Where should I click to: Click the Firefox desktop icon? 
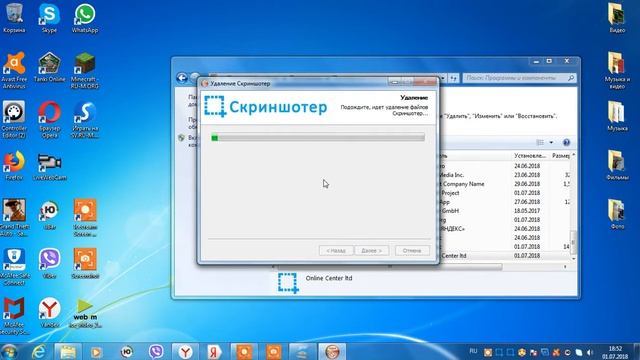pyautogui.click(x=14, y=165)
